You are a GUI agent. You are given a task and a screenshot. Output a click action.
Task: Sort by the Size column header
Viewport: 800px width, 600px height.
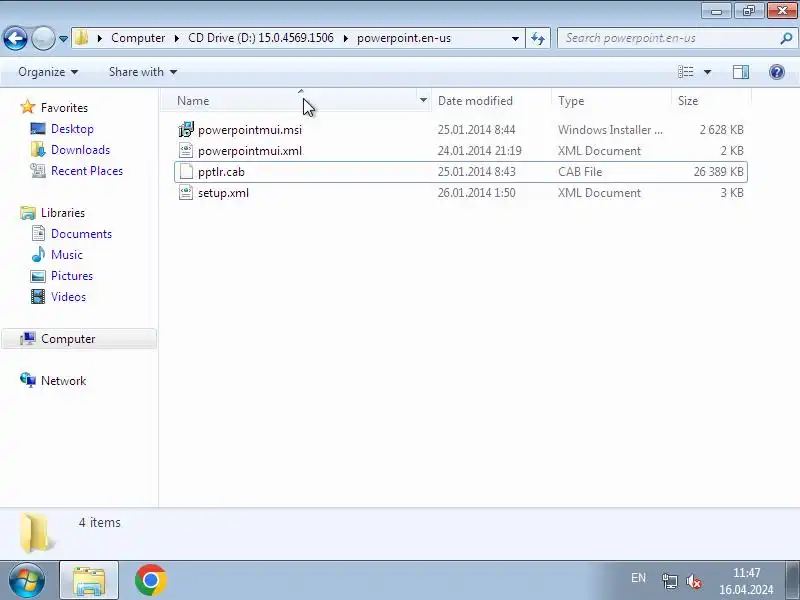pos(711,101)
